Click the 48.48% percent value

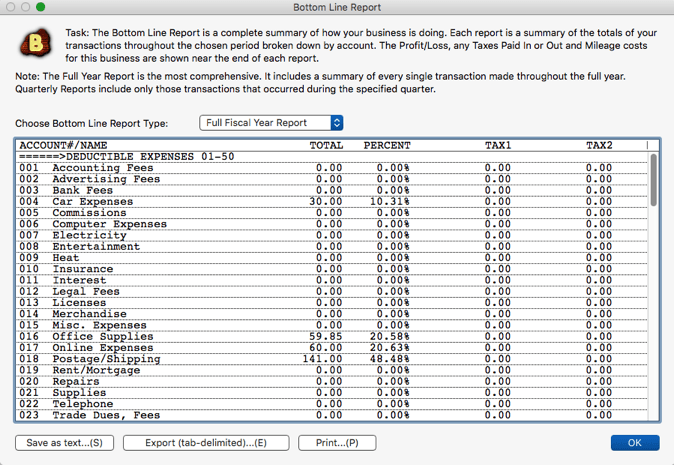click(x=390, y=359)
